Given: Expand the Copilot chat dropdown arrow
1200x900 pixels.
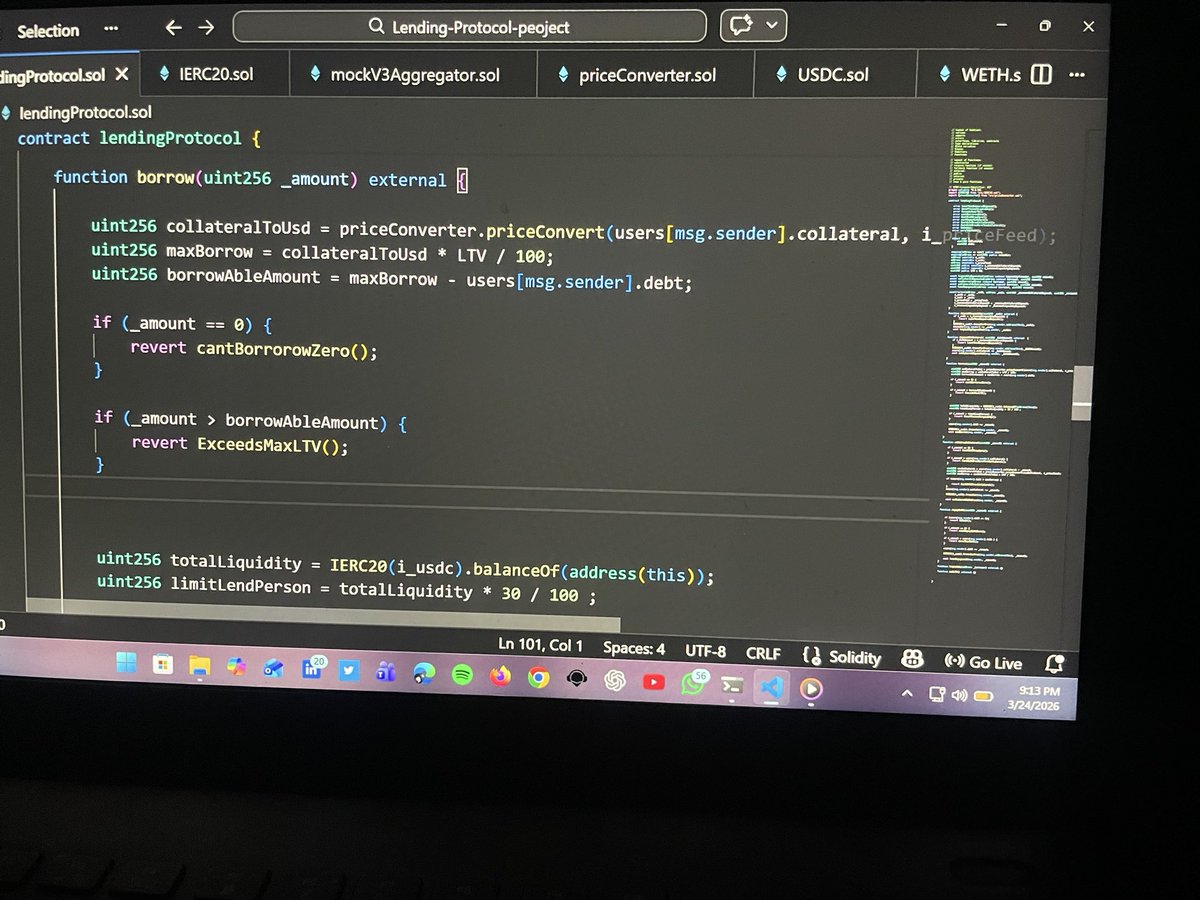Looking at the screenshot, I should tap(773, 26).
